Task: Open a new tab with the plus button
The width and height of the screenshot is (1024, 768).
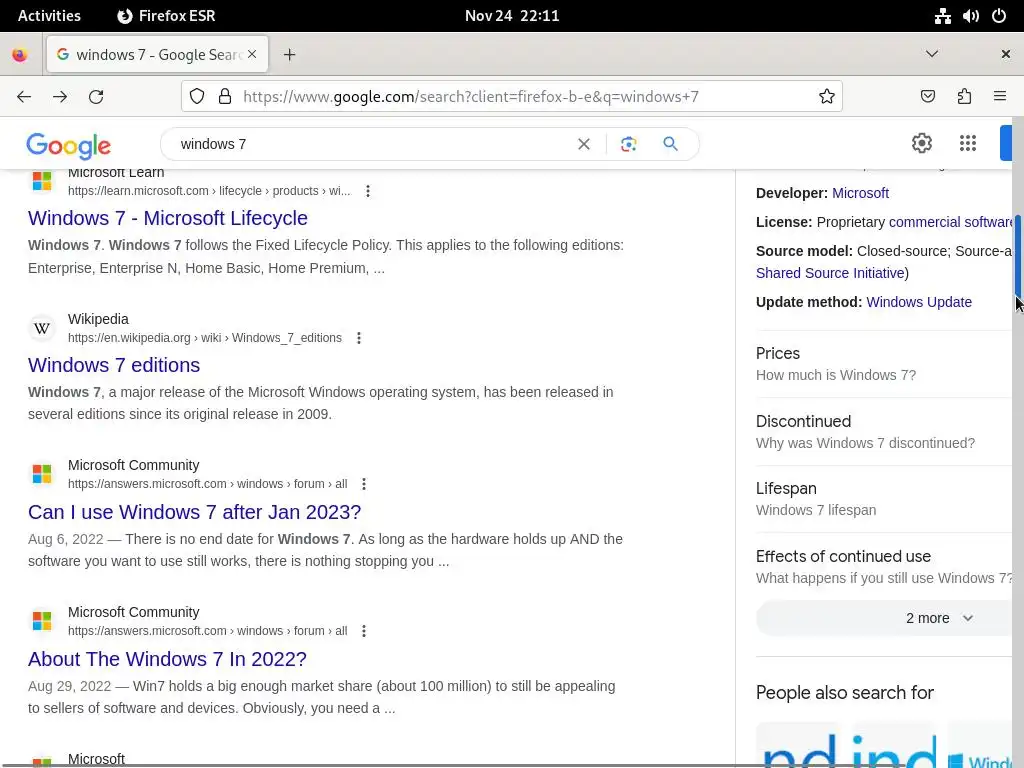Action: click(289, 55)
